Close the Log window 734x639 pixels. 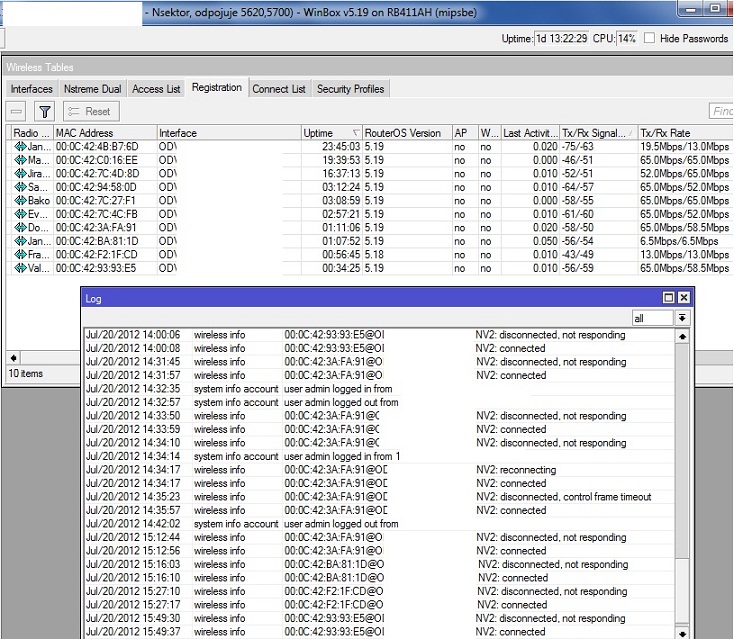[x=684, y=298]
